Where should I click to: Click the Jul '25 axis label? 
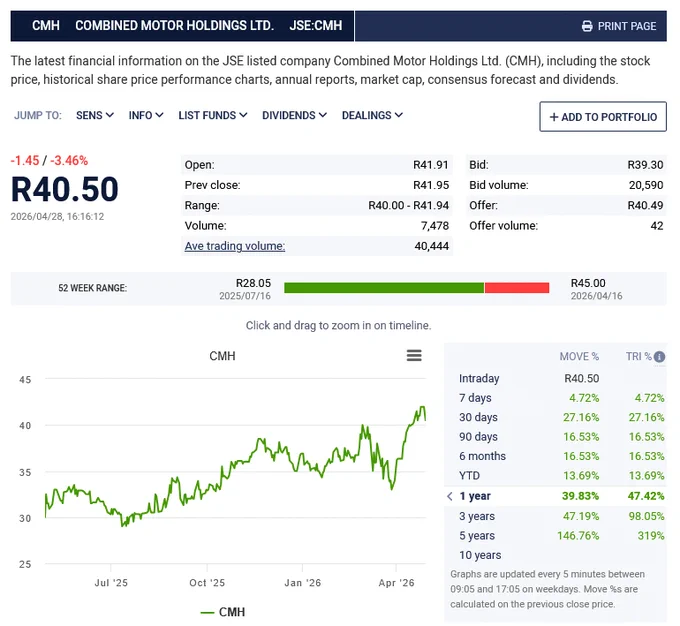point(111,583)
